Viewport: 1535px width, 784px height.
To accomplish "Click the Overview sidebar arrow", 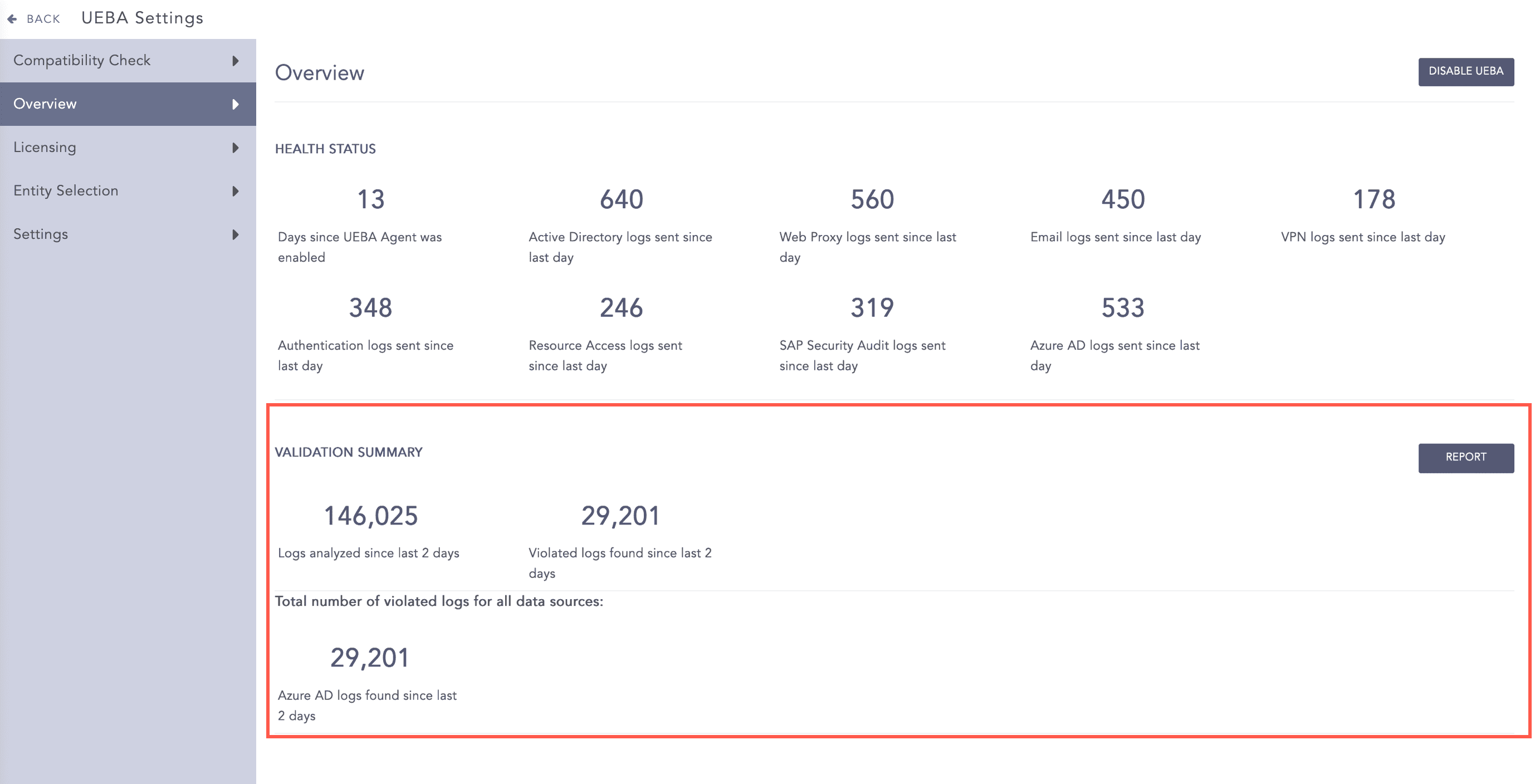I will click(236, 104).
